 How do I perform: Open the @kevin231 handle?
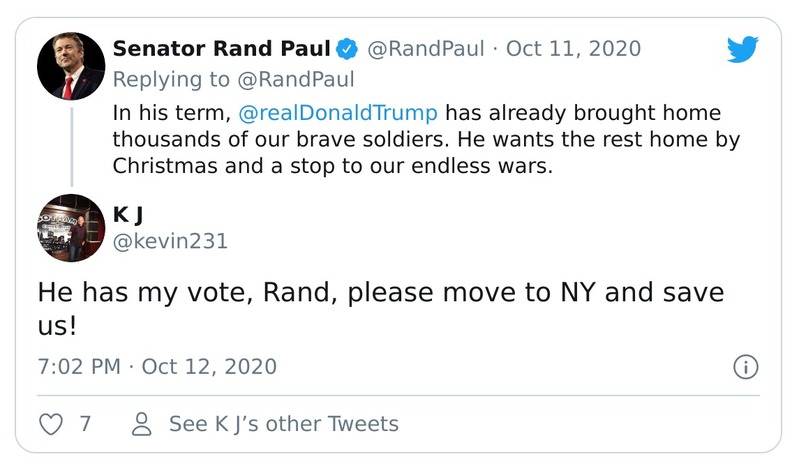[x=170, y=241]
